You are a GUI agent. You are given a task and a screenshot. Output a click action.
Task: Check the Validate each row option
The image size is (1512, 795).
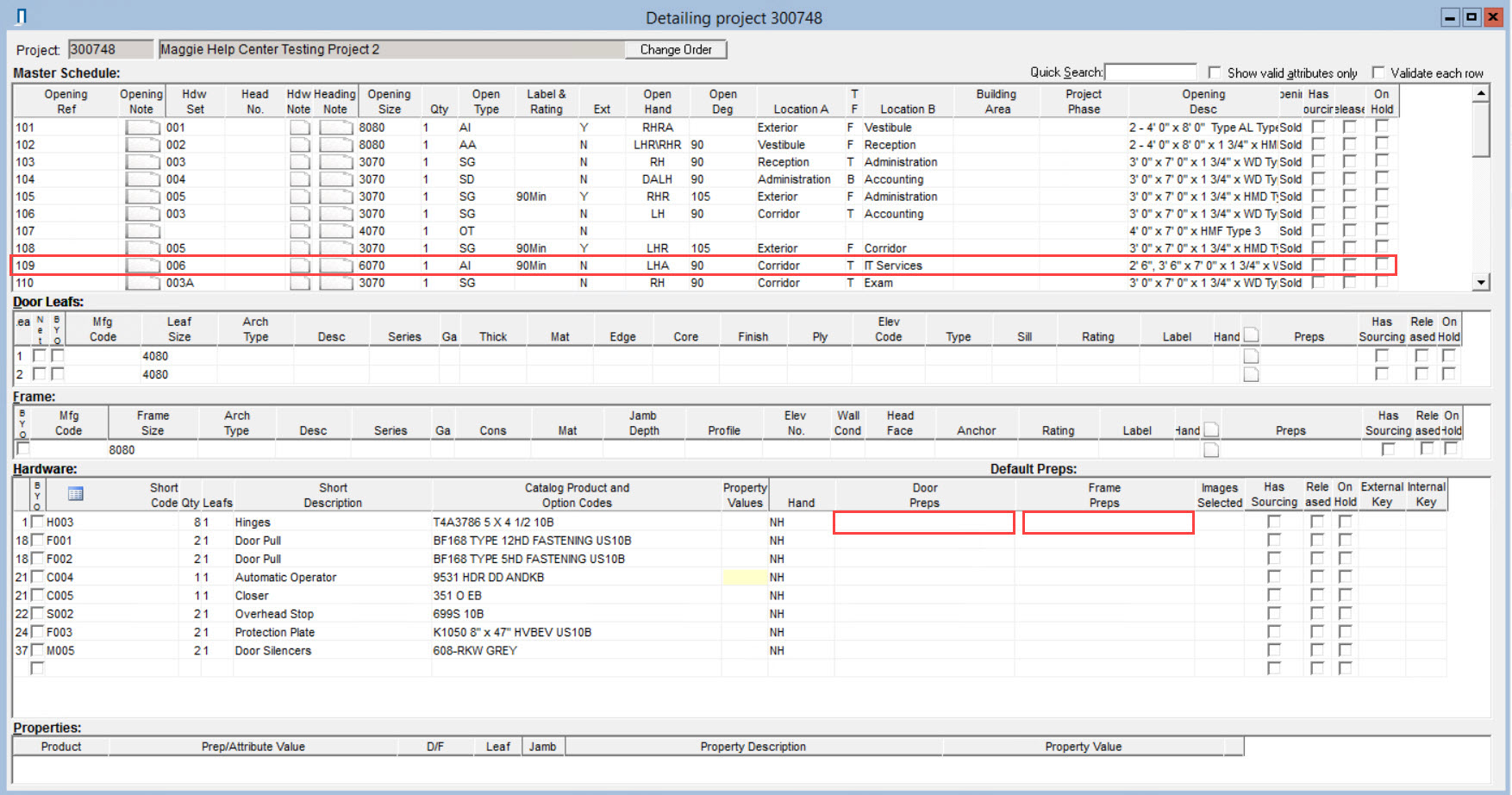(x=1378, y=72)
